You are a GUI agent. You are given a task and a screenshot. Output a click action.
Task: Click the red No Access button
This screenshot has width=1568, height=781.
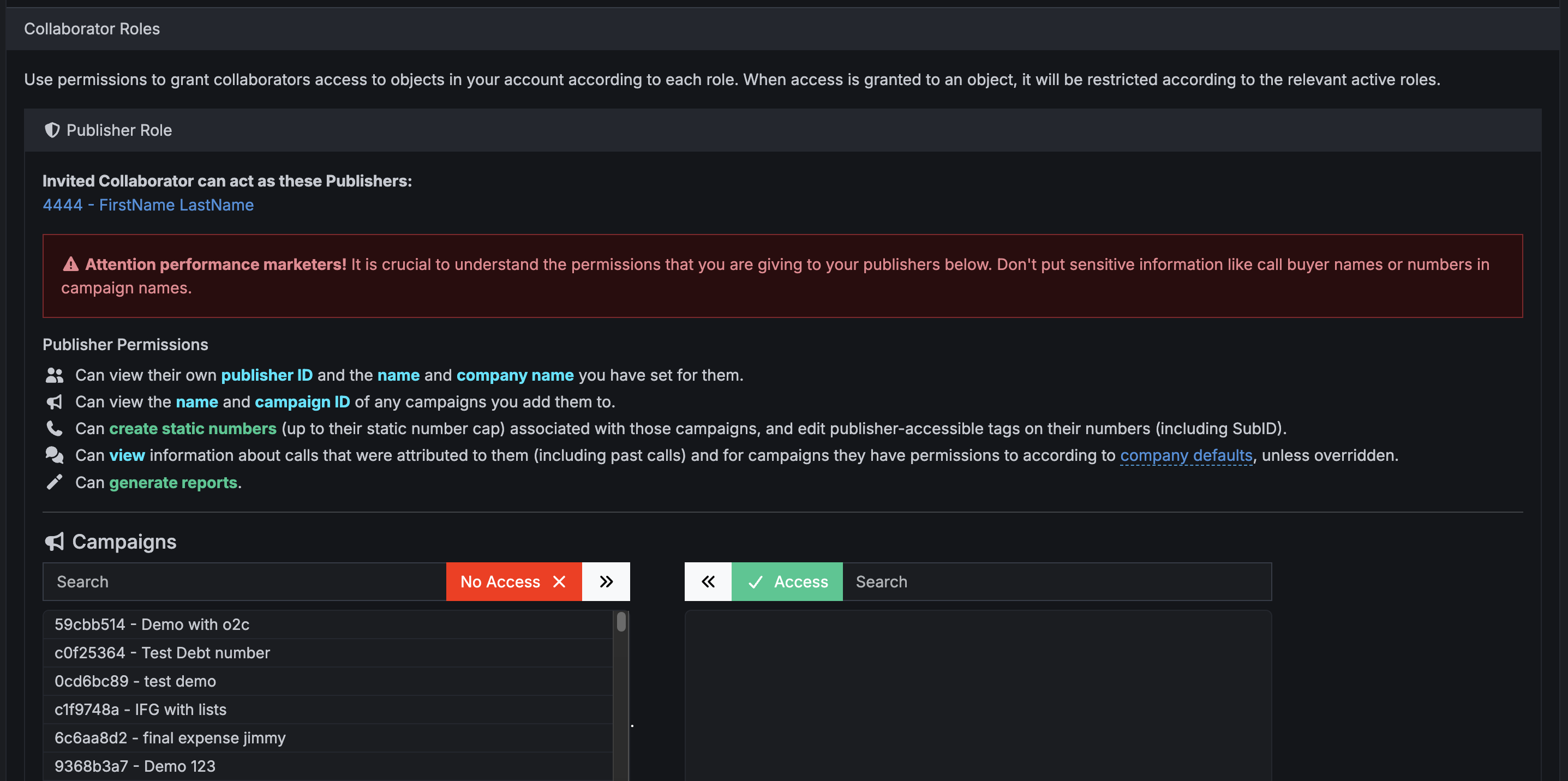coord(514,581)
